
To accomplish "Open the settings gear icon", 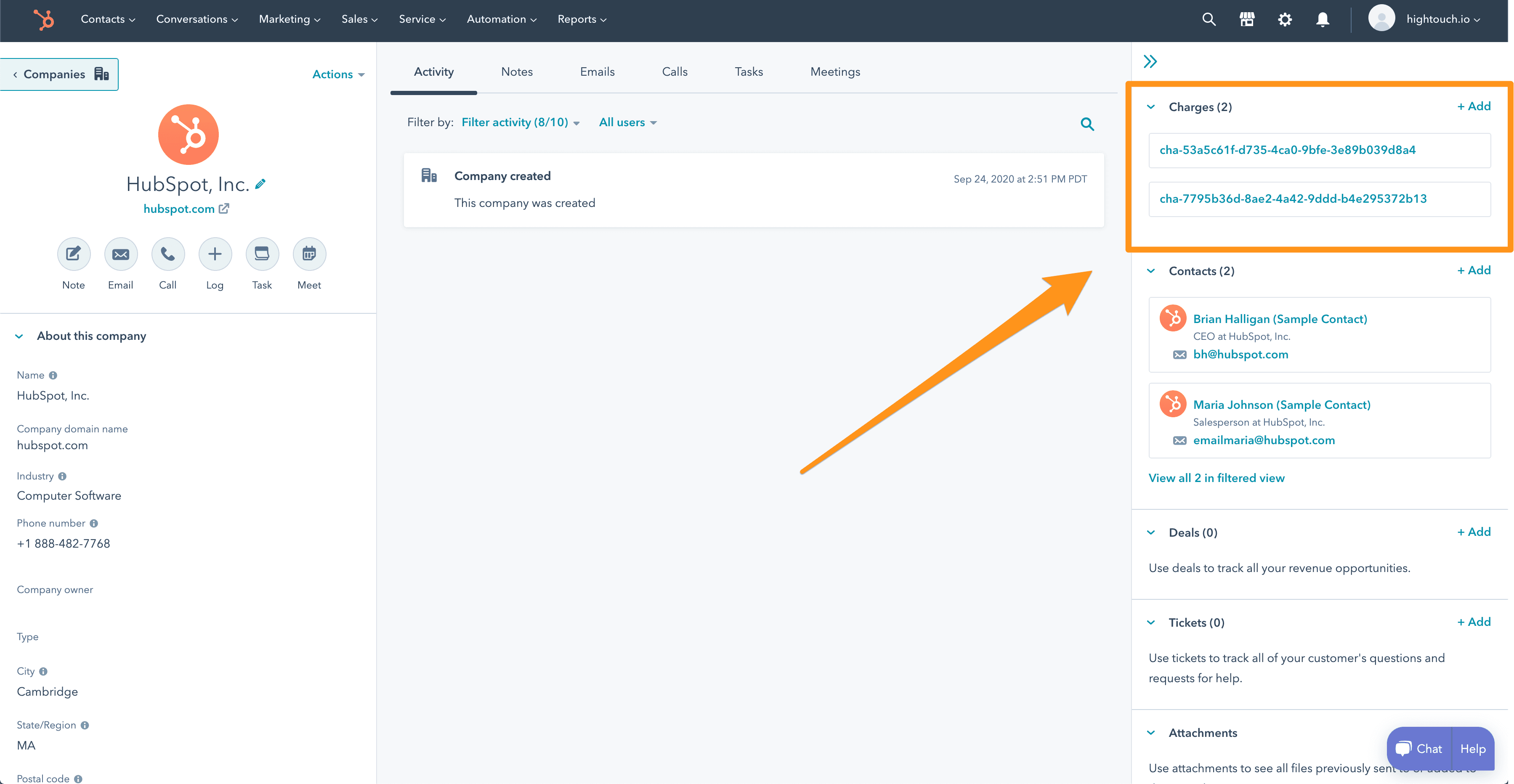I will coord(1285,19).
